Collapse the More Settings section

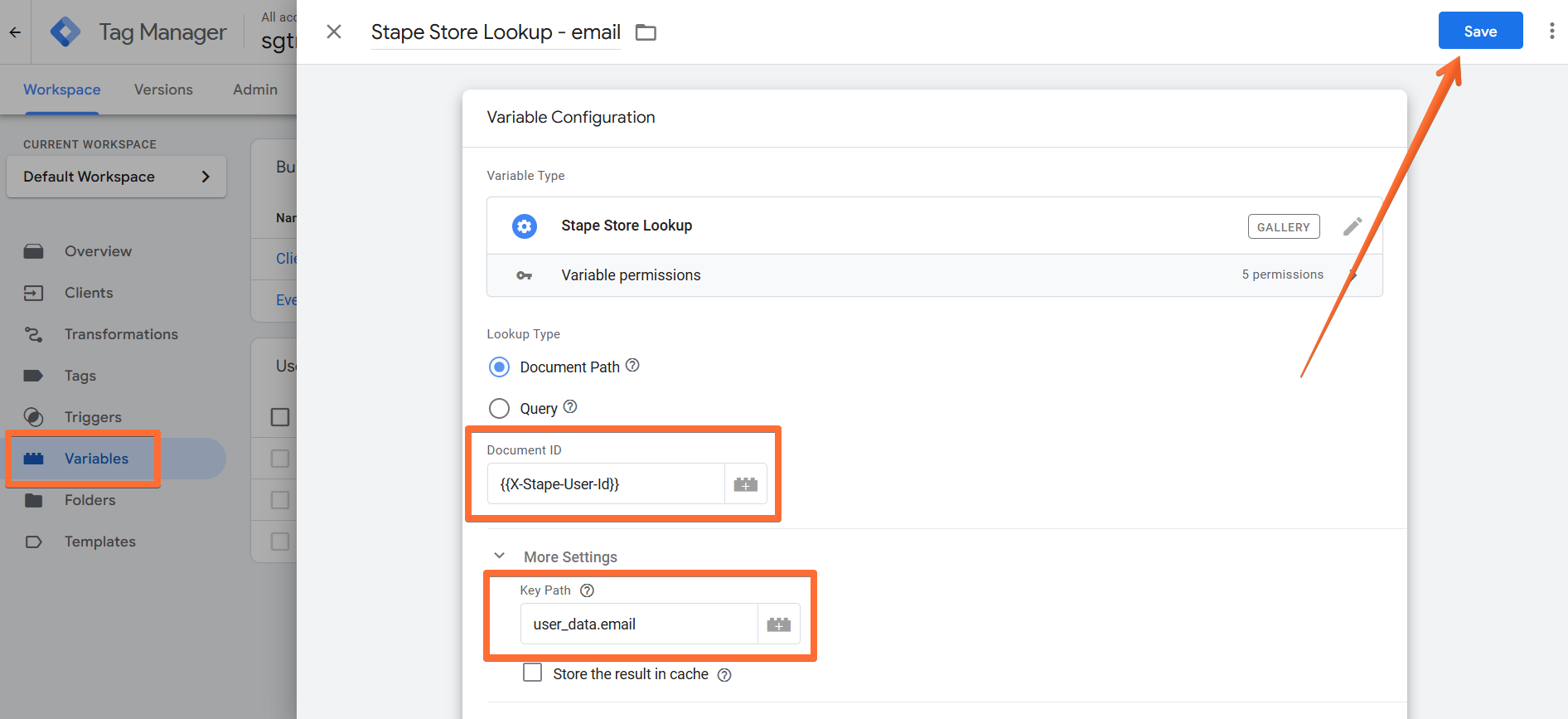(x=500, y=556)
